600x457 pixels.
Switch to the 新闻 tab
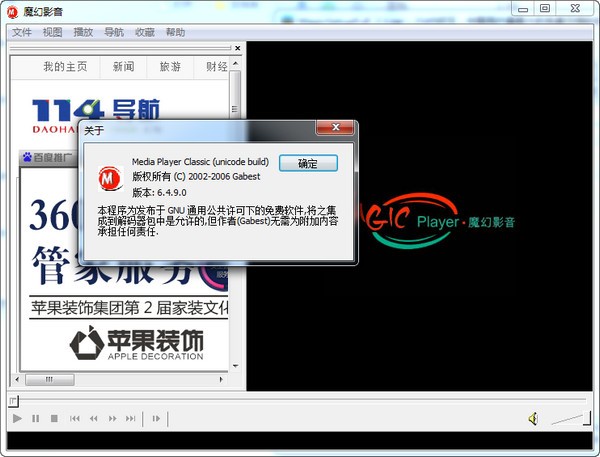point(123,67)
